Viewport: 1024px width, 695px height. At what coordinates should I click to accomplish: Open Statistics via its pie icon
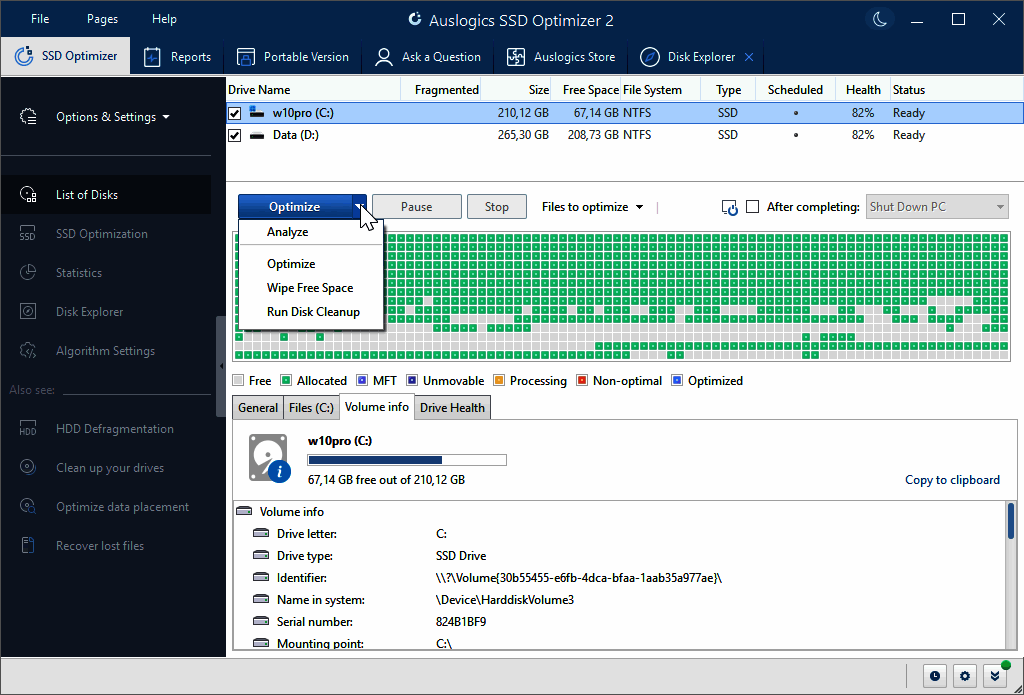[x=28, y=273]
